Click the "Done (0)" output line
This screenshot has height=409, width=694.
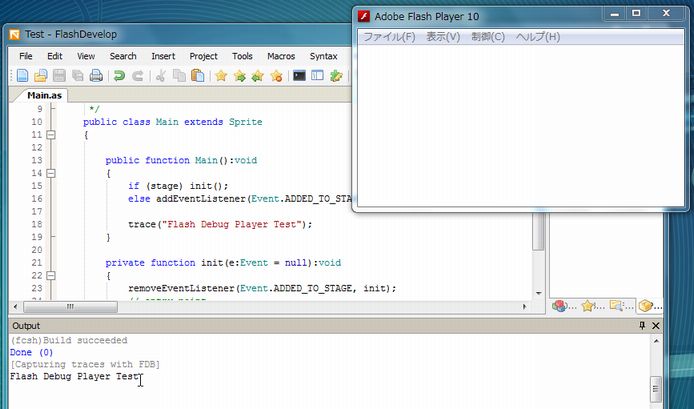coord(31,352)
